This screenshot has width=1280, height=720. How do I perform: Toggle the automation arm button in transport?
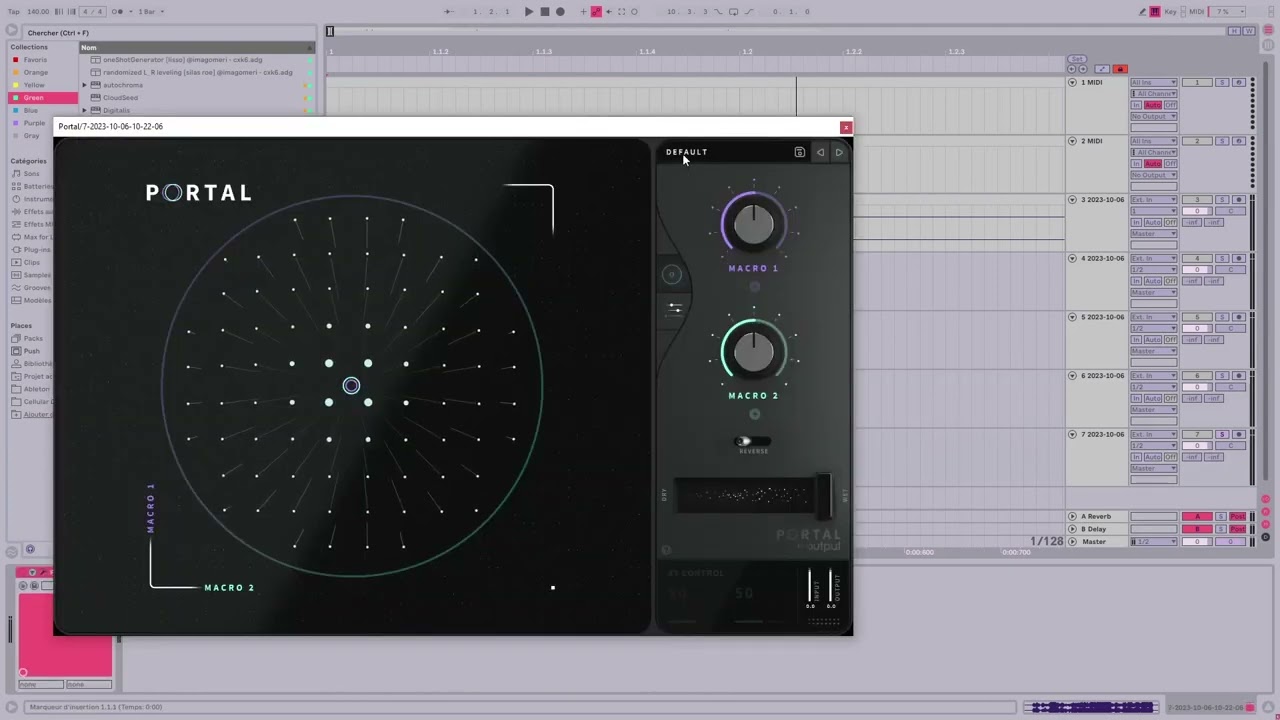(596, 12)
